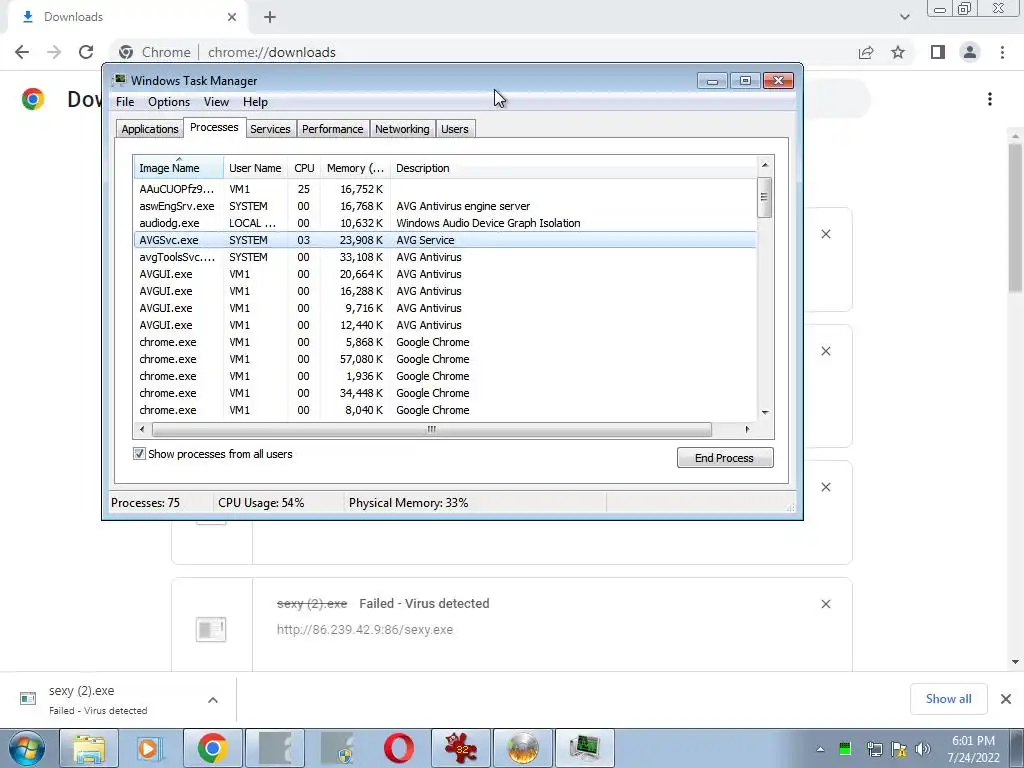Image resolution: width=1024 pixels, height=768 pixels.
Task: Open Task Manager File menu
Action: click(x=125, y=102)
